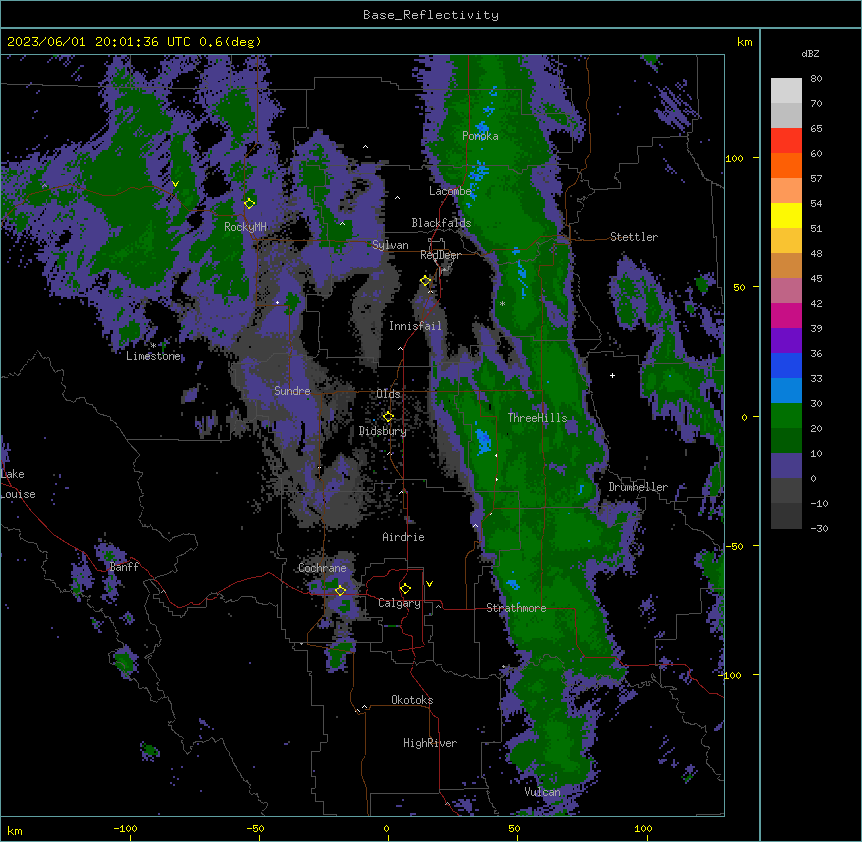The width and height of the screenshot is (862, 842).
Task: Select the Sundre label
Action: (x=292, y=391)
